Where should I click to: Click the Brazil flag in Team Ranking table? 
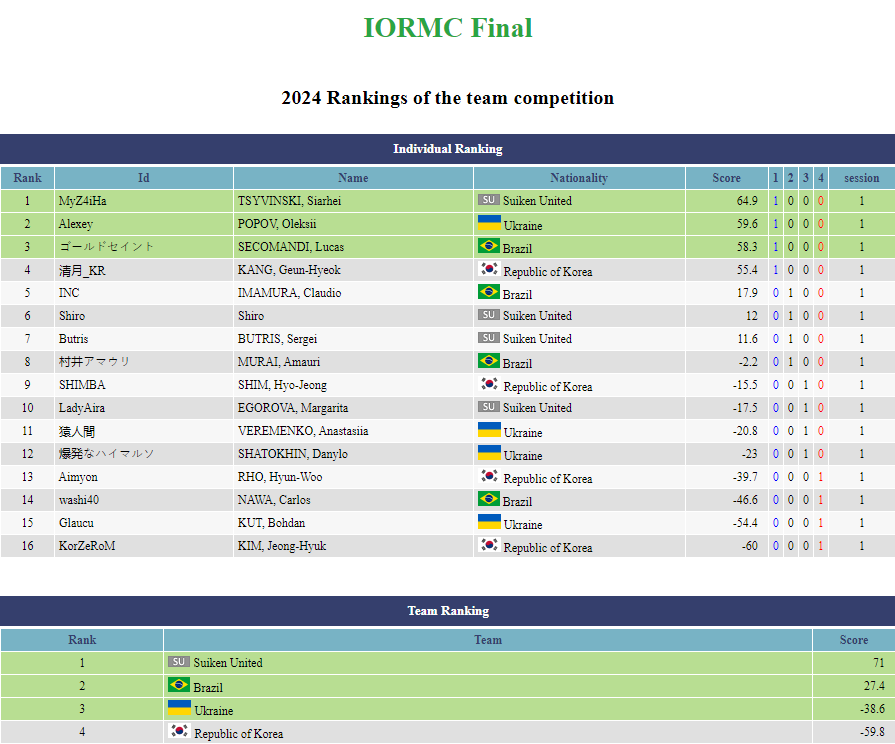click(x=179, y=686)
